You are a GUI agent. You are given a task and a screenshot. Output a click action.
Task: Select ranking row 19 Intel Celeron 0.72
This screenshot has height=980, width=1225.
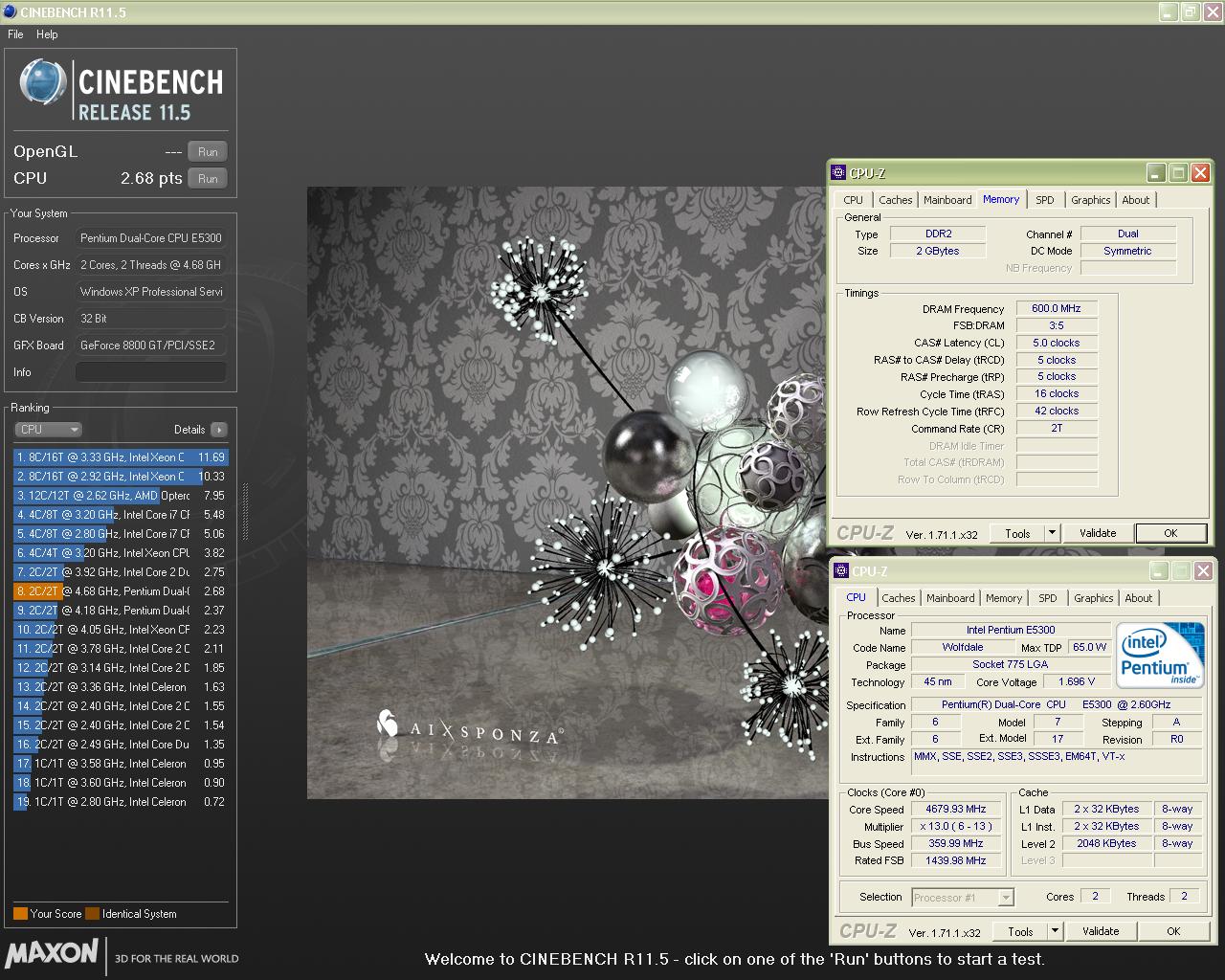pos(121,802)
